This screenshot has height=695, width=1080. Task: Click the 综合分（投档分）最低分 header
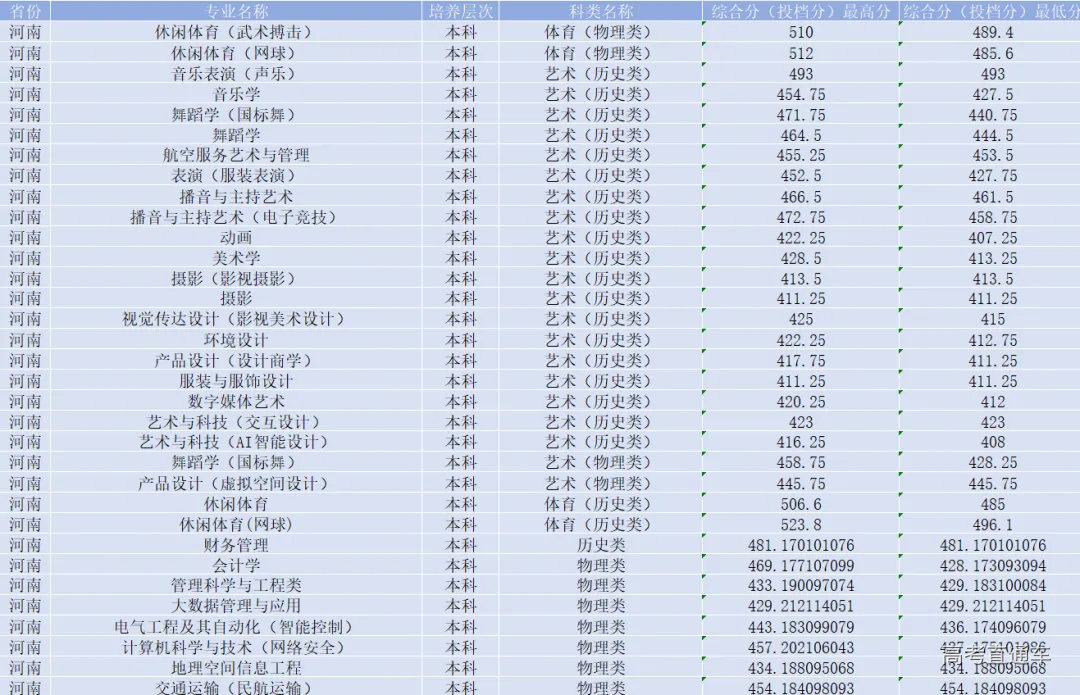click(991, 11)
